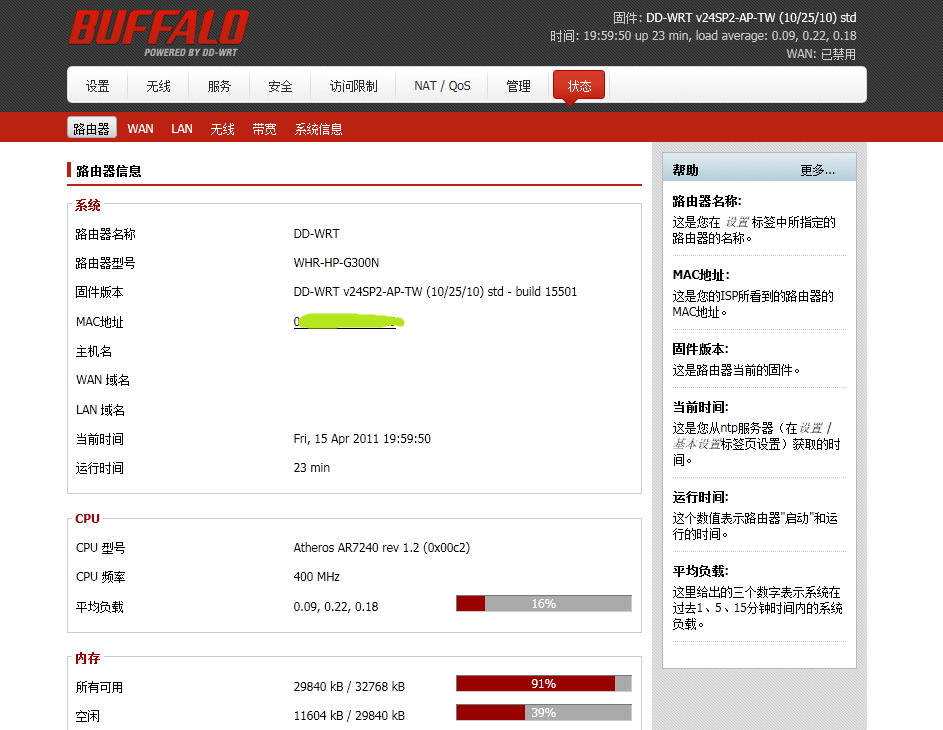943x730 pixels.
Task: Open the 访问限制 tab
Action: coord(353,86)
